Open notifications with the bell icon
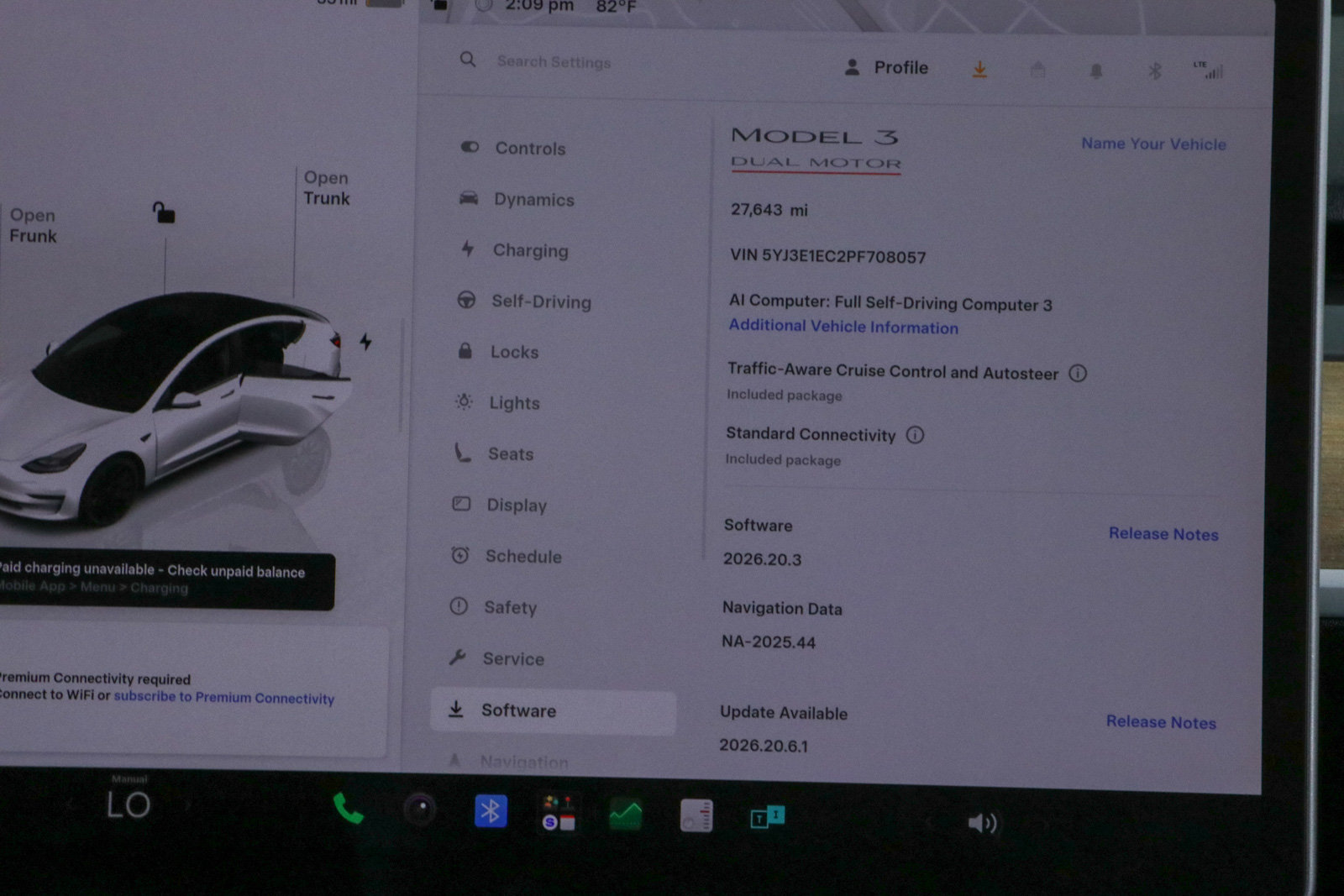This screenshot has width=1344, height=896. click(1096, 71)
